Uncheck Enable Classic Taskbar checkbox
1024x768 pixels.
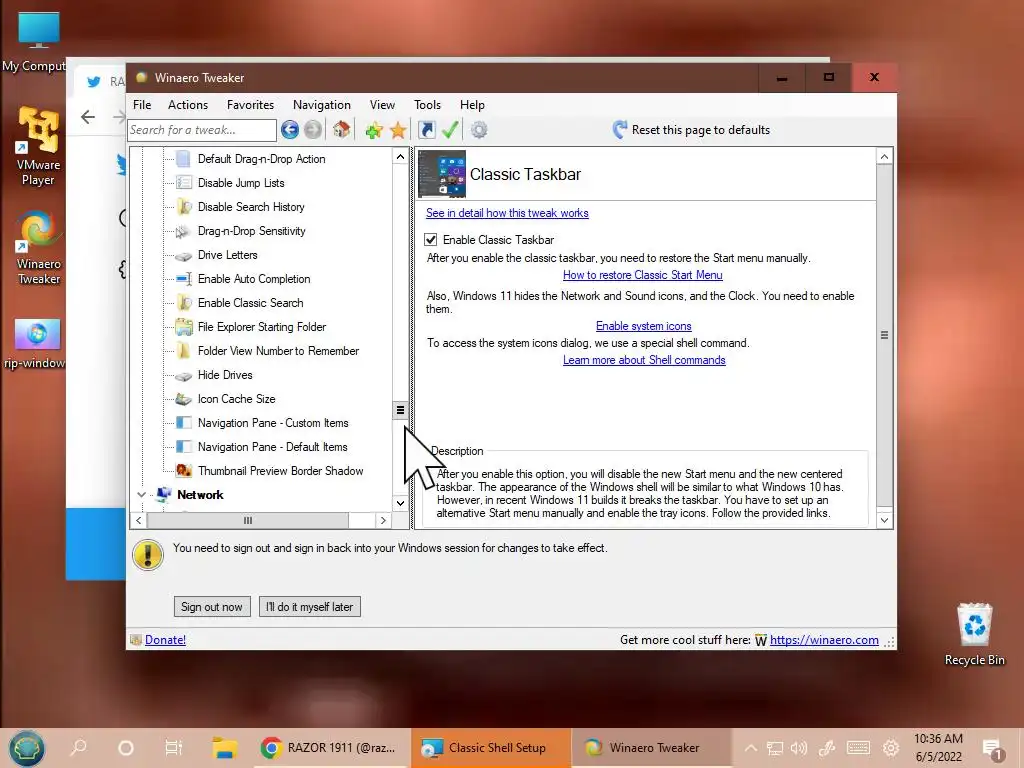click(430, 240)
